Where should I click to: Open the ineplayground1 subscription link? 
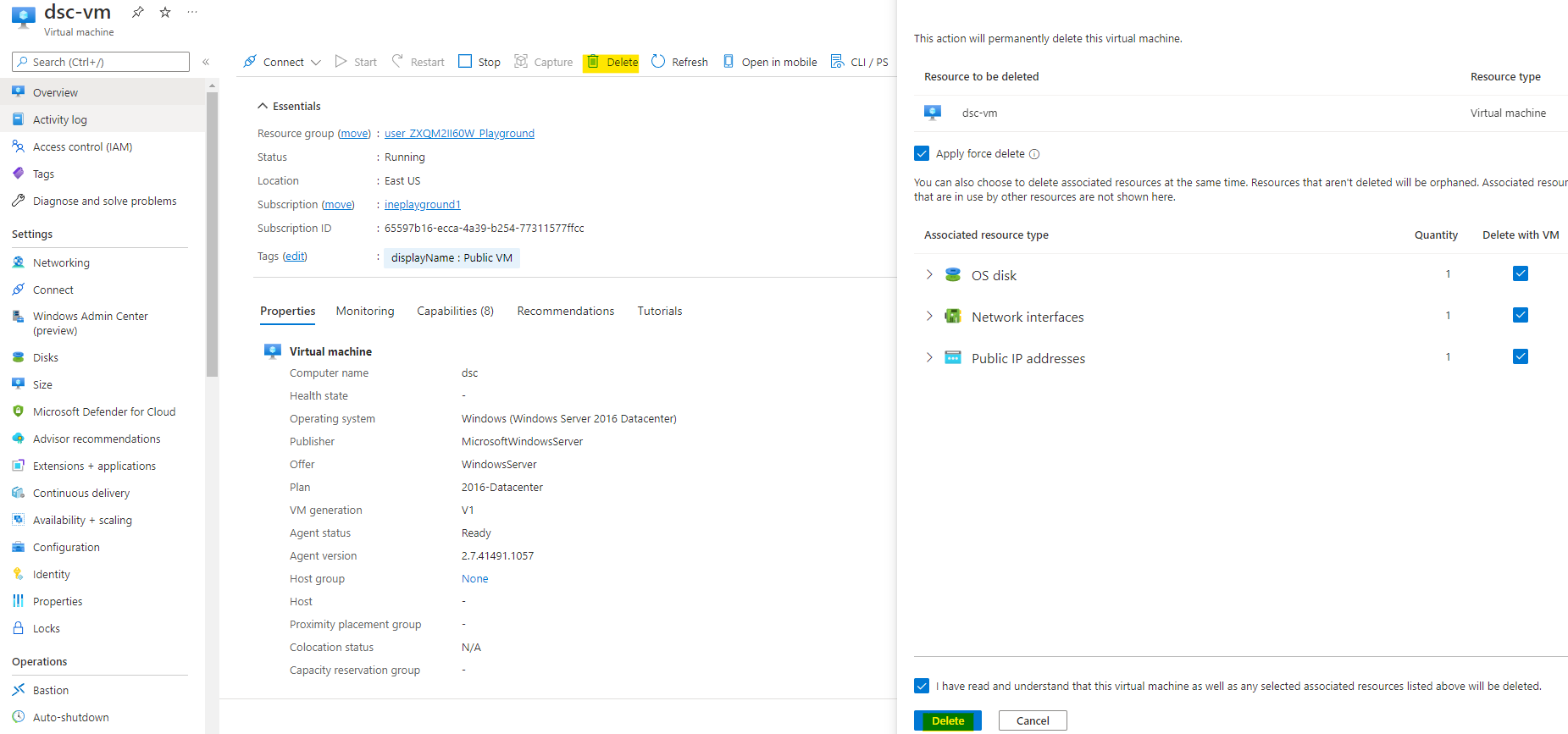(x=422, y=205)
